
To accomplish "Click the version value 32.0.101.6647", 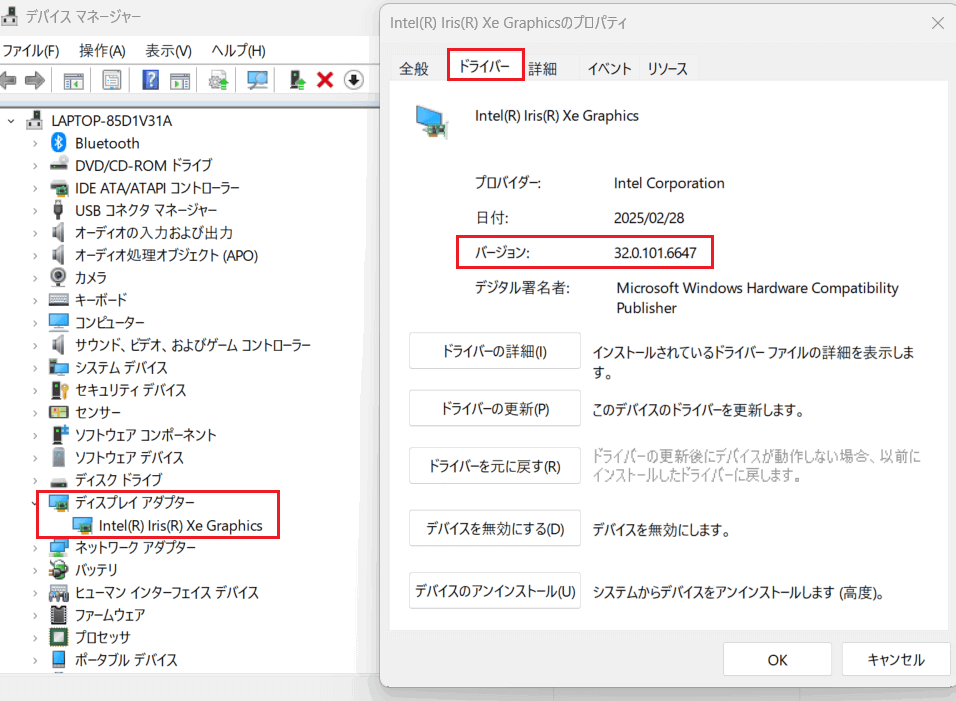I will click(x=655, y=252).
